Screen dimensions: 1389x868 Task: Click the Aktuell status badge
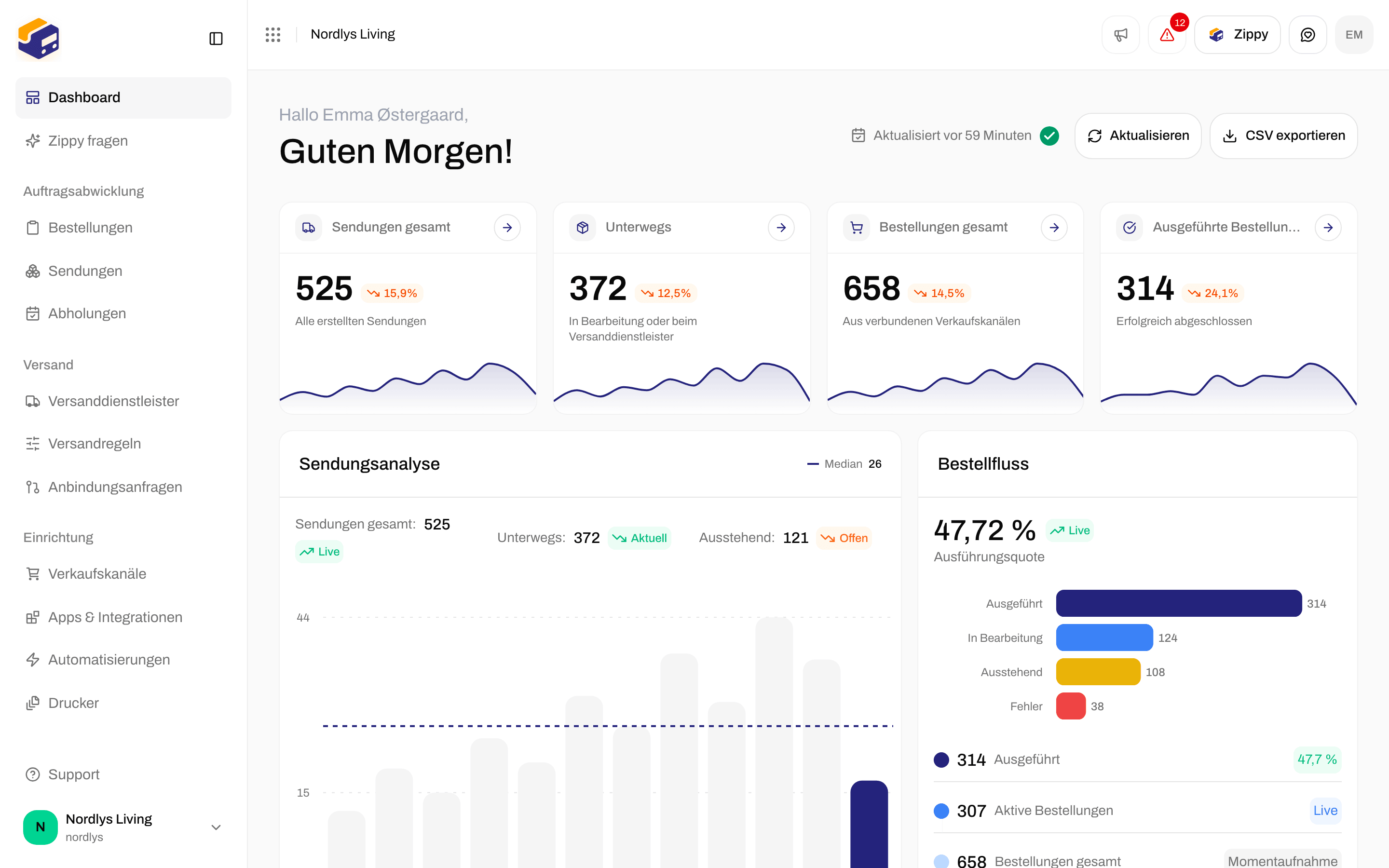pyautogui.click(x=640, y=538)
